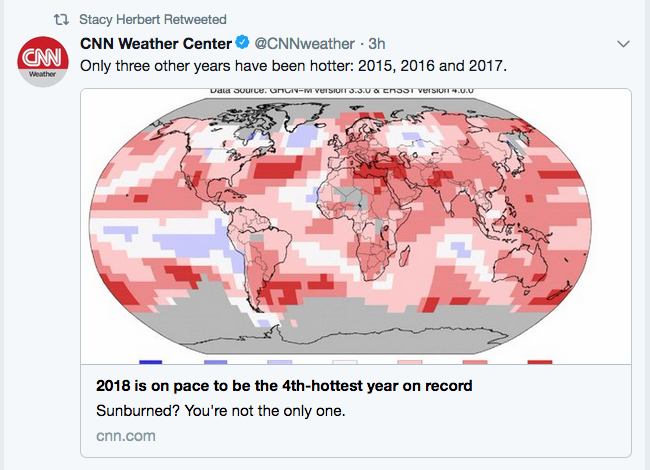Viewport: 650px width, 470px height.
Task: Open the tweet options chevron menu
Action: coord(623,44)
